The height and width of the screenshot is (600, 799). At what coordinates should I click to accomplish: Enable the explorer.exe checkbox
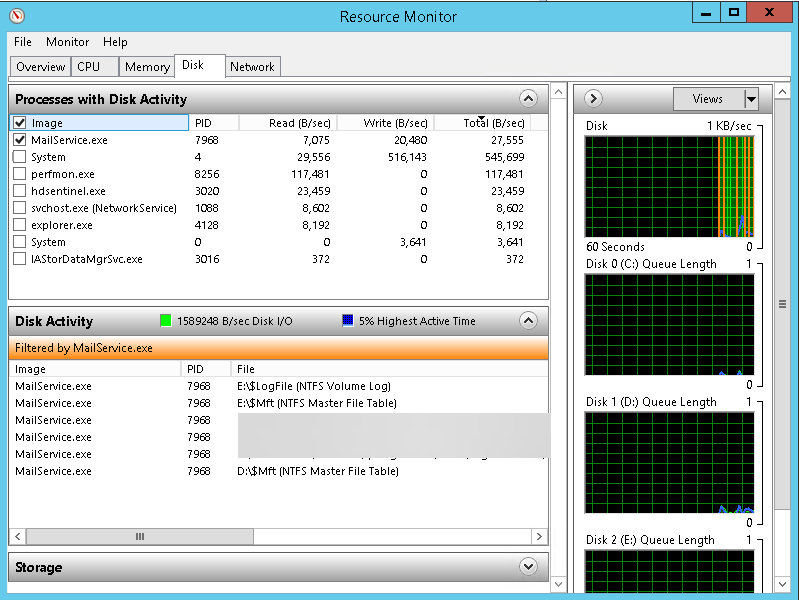pyautogui.click(x=20, y=225)
